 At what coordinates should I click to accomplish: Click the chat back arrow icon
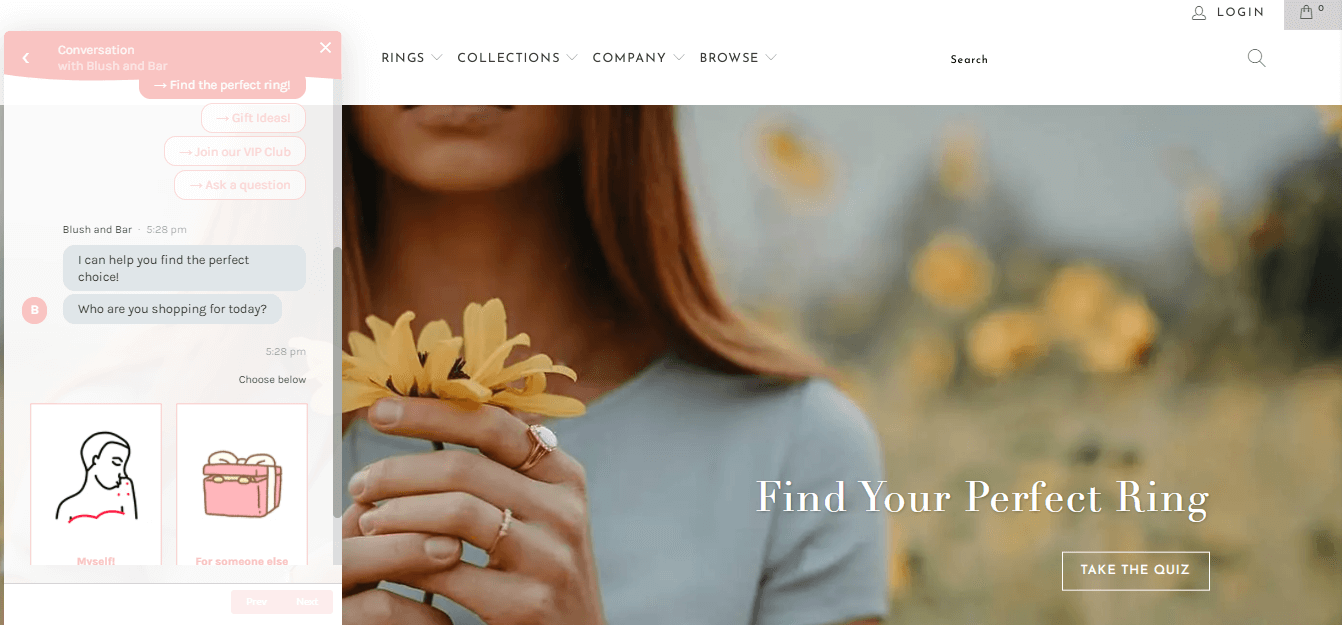pyautogui.click(x=25, y=59)
